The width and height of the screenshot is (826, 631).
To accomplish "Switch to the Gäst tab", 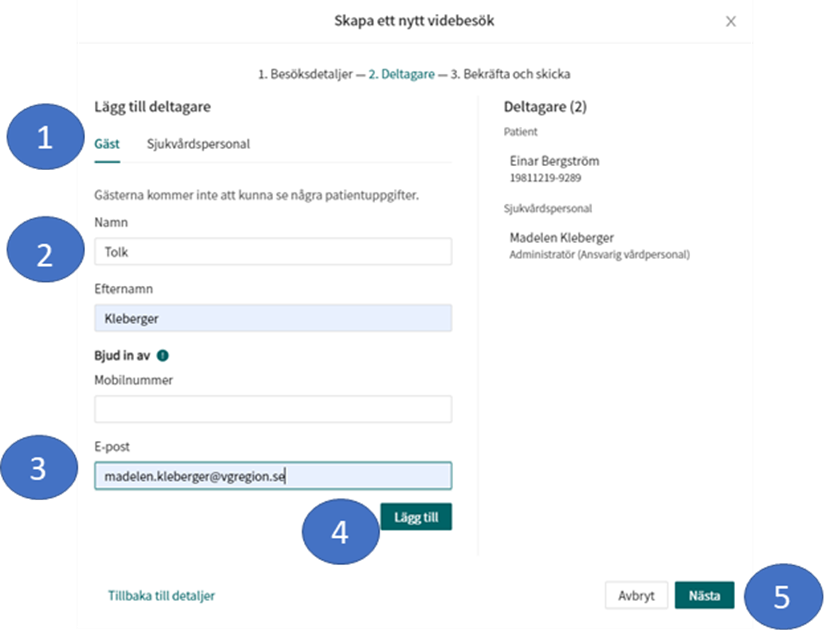I will 106,144.
